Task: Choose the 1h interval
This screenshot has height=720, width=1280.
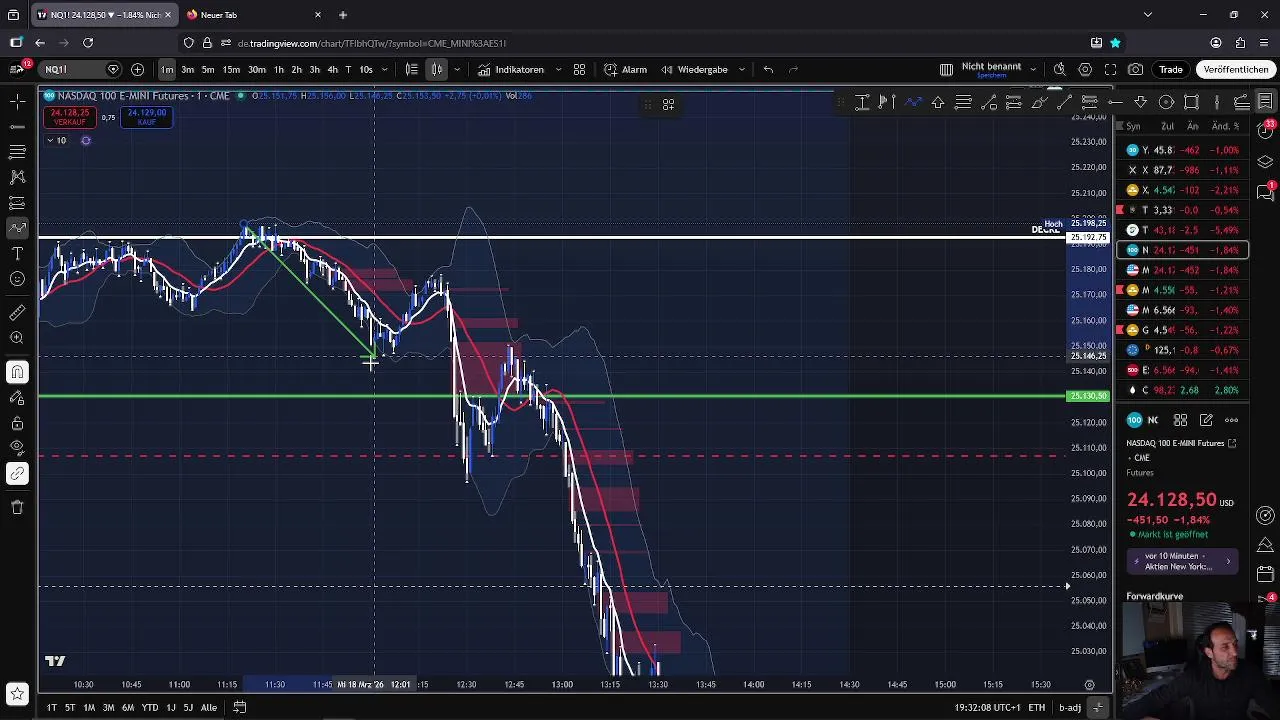Action: (x=279, y=69)
